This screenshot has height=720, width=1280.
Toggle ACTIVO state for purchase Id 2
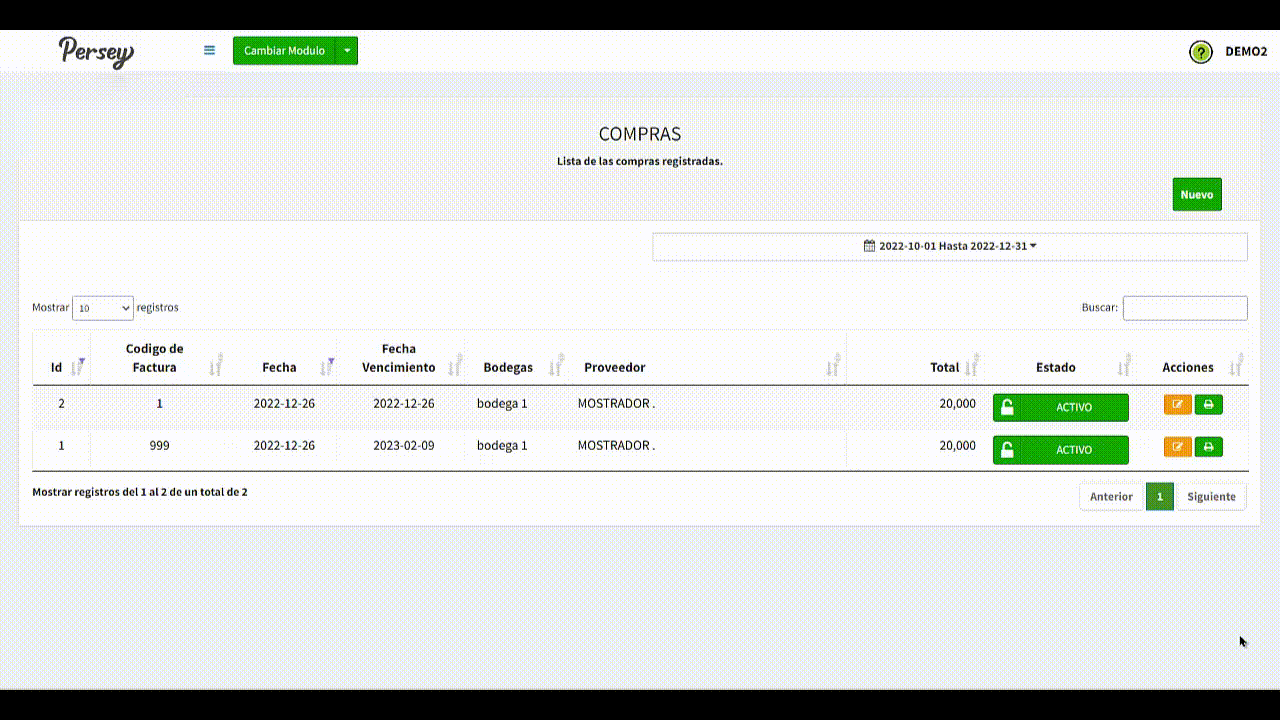pyautogui.click(x=1060, y=408)
